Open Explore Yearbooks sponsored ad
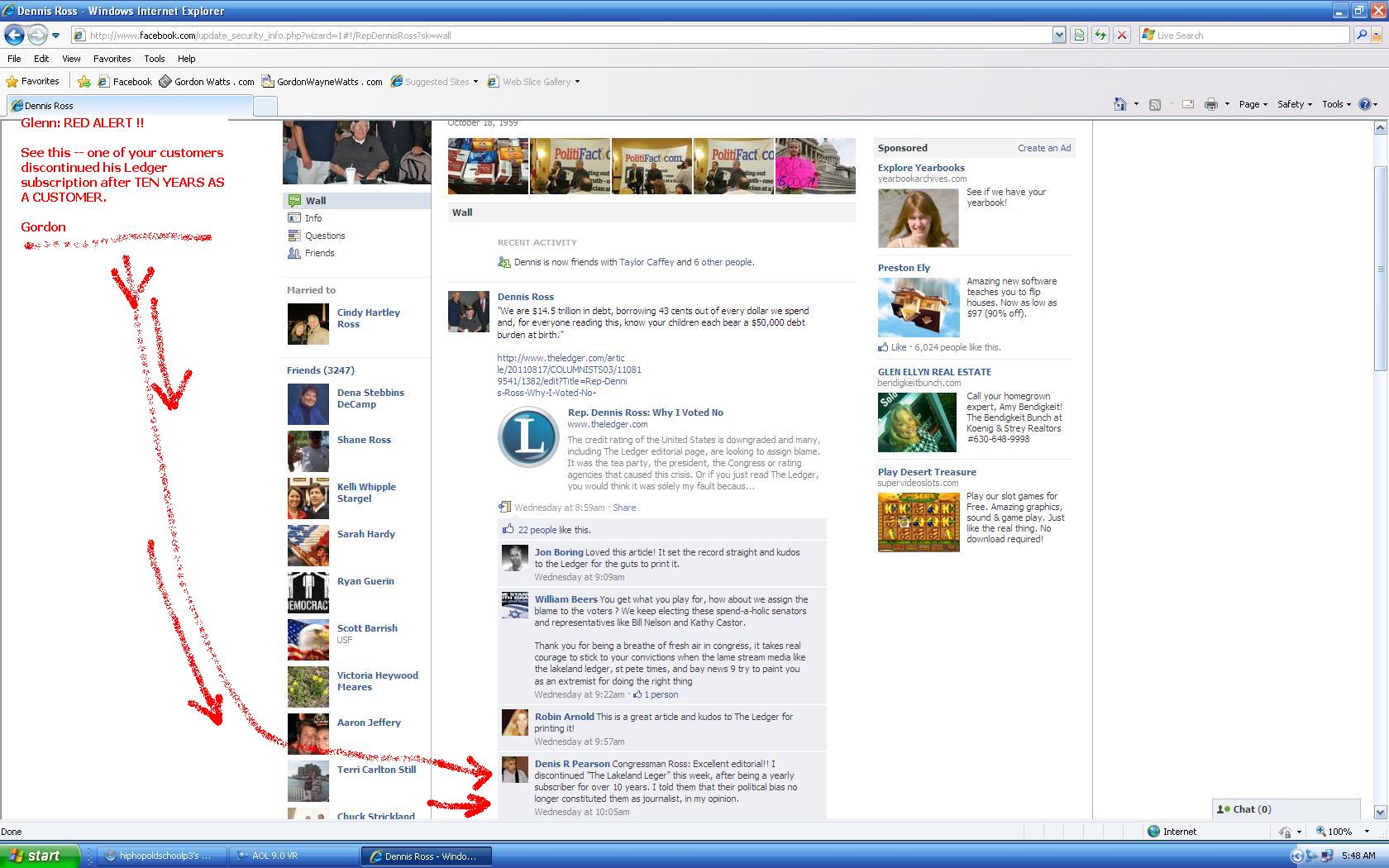 point(921,168)
